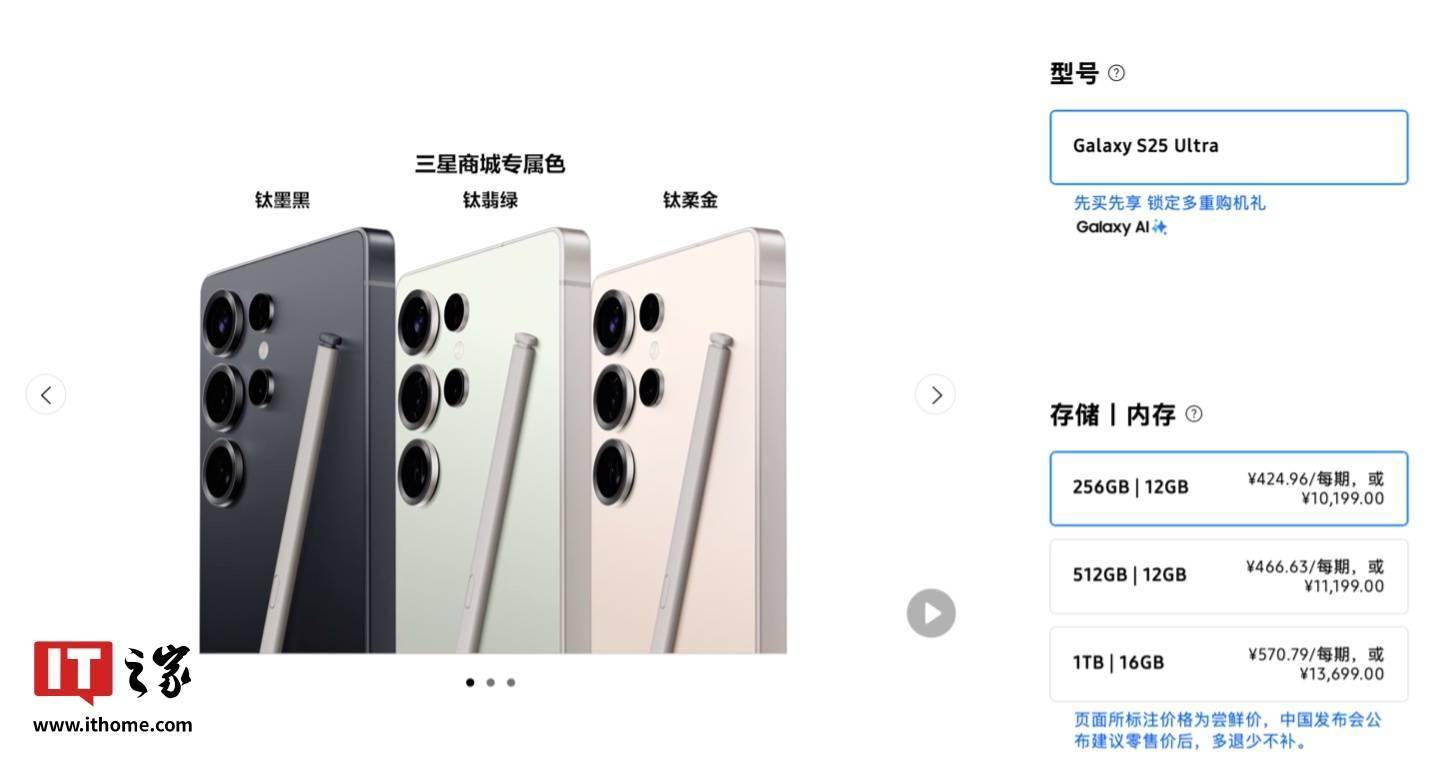Screen dimensions: 1440x764
Task: Click the IT之家 logo
Action: (x=112, y=673)
